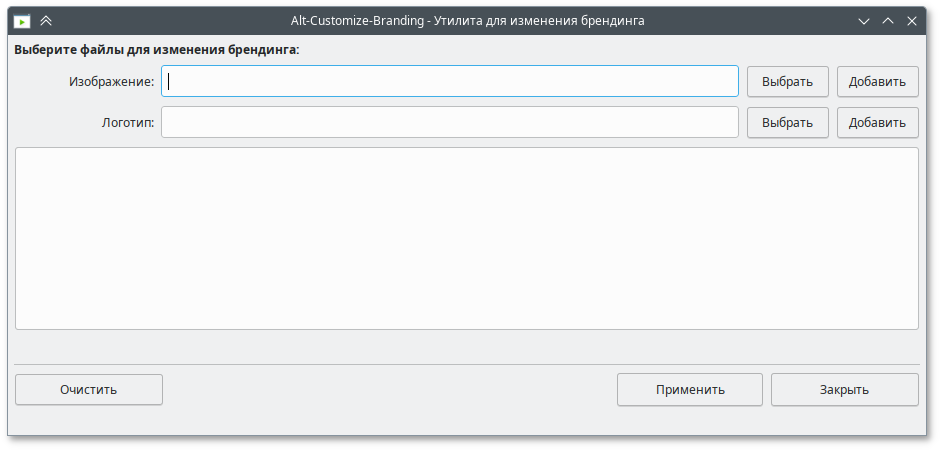Open the window menu icon in title bar
This screenshot has width=940, height=450.
point(20,20)
